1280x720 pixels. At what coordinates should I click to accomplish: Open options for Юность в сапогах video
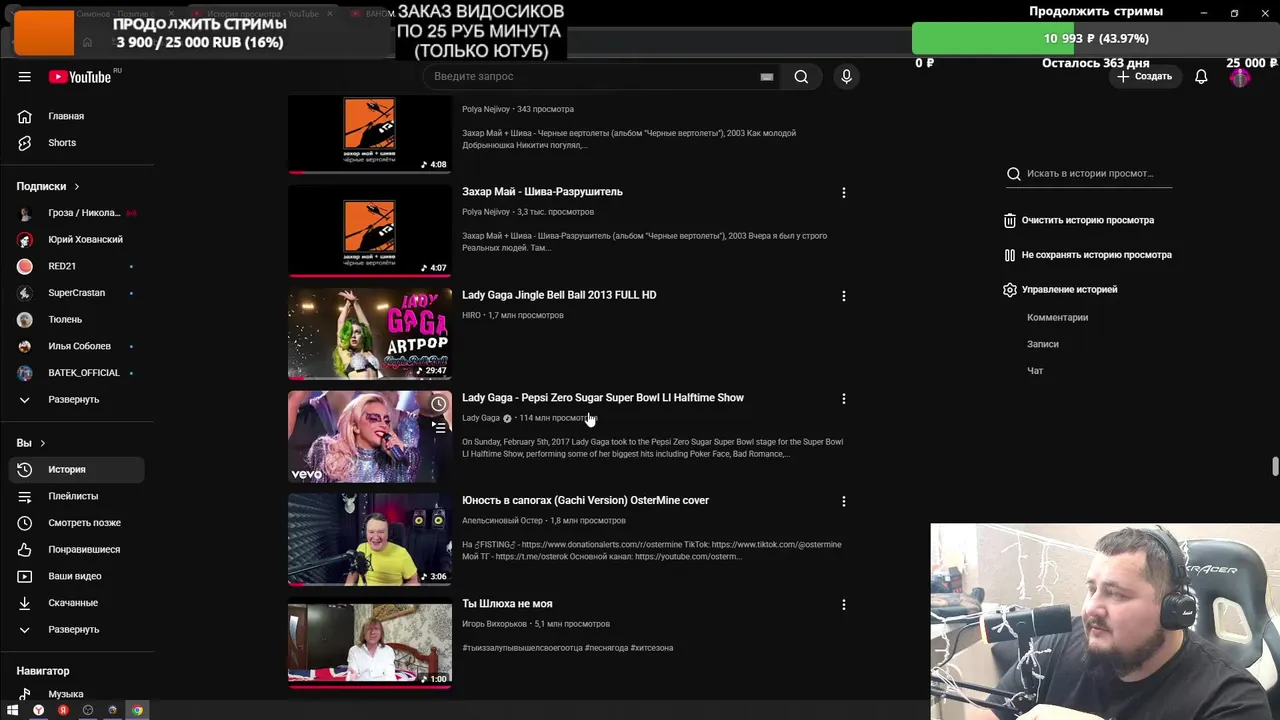843,501
